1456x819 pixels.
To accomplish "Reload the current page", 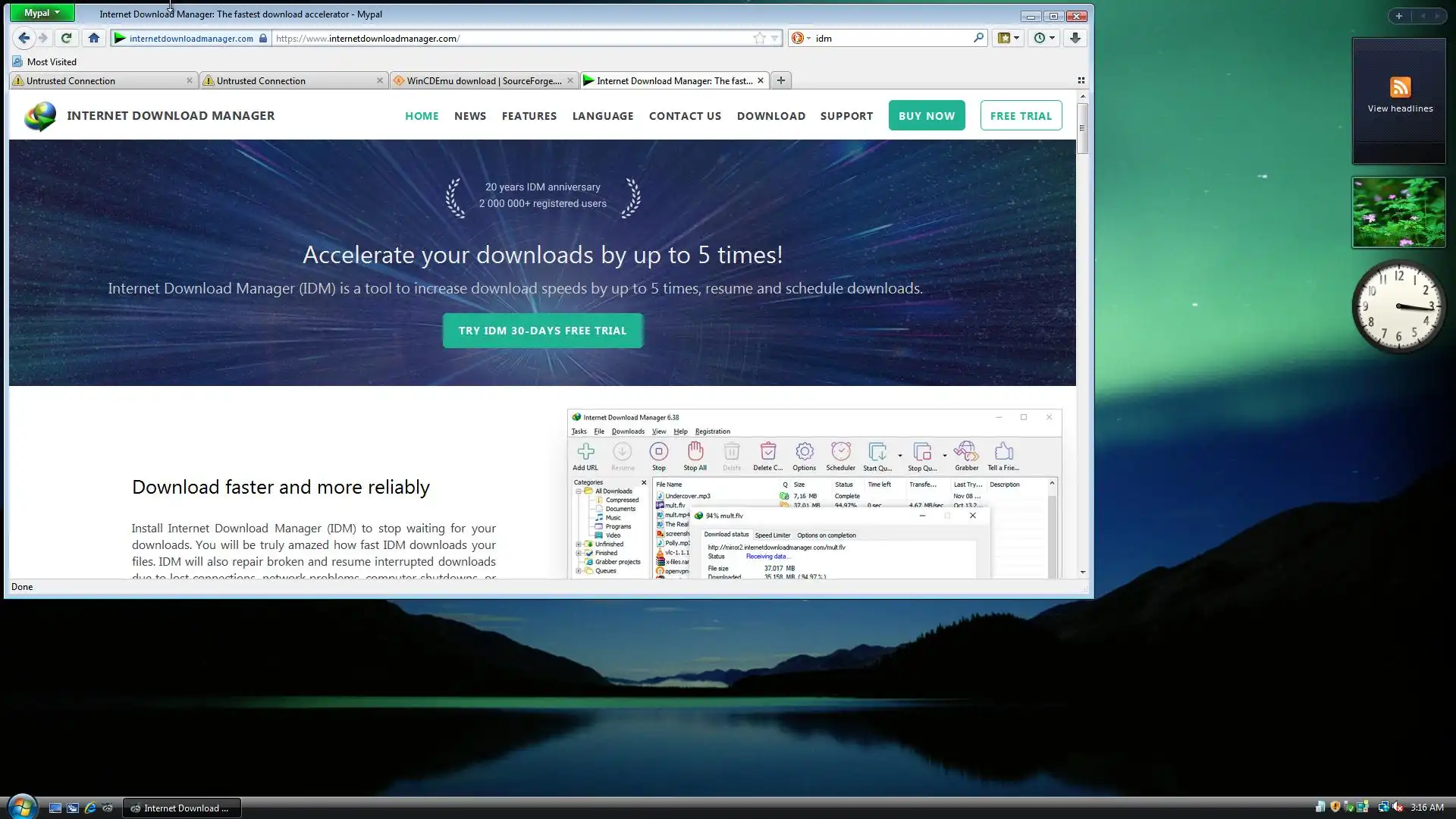I will pos(67,38).
